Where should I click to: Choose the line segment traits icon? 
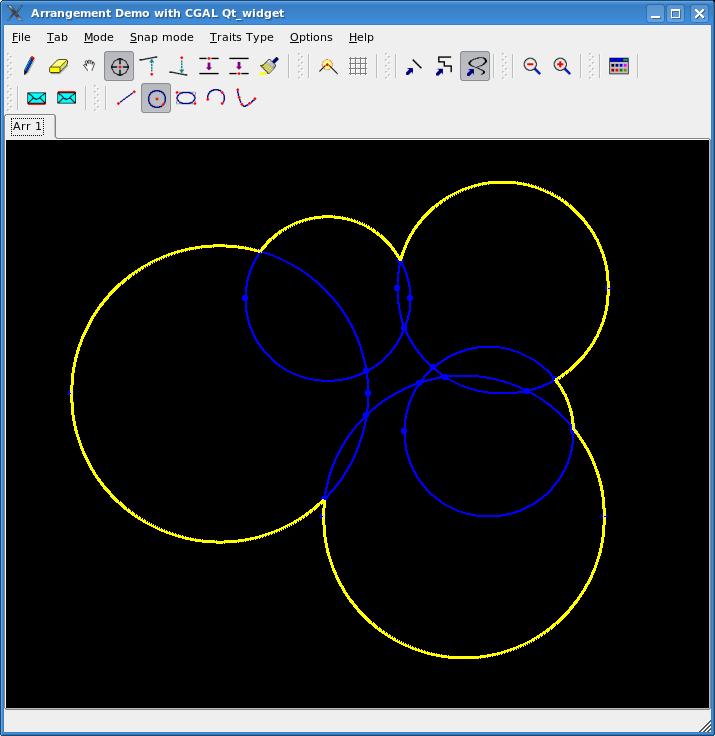(x=414, y=67)
